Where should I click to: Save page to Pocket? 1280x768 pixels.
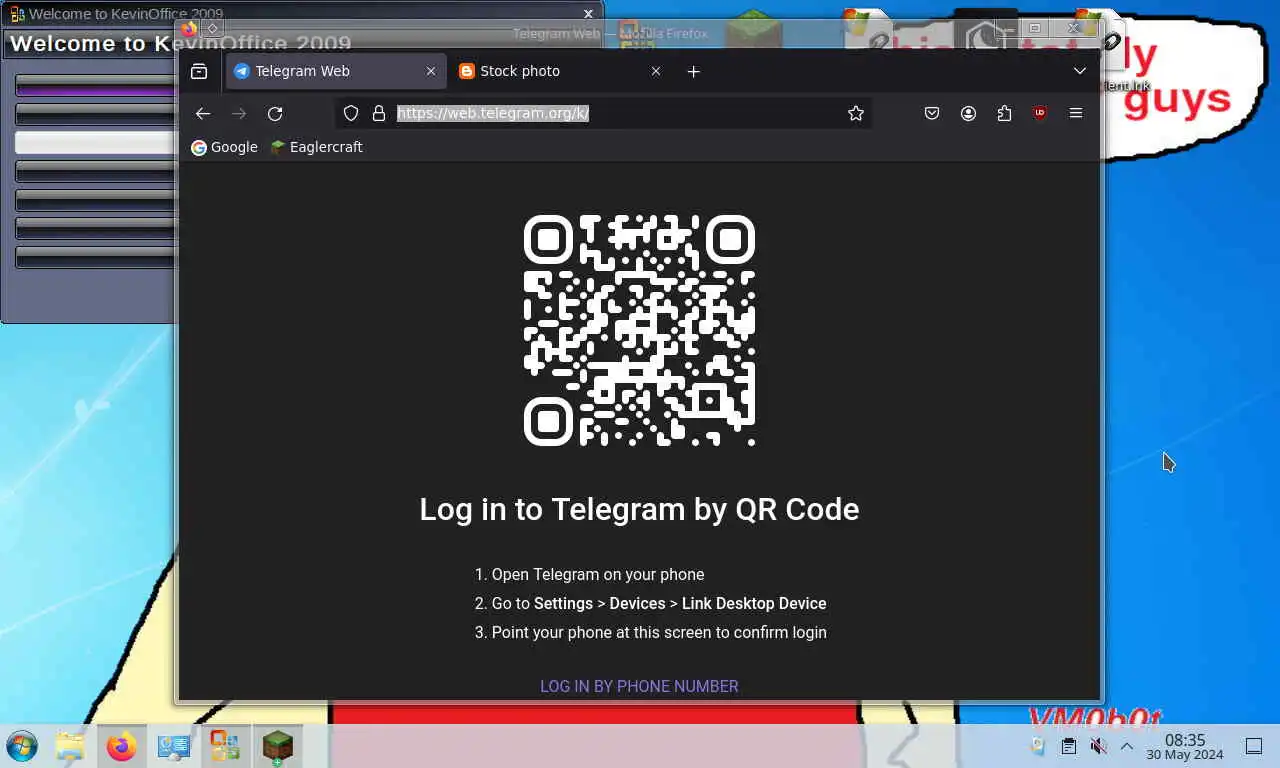[932, 113]
